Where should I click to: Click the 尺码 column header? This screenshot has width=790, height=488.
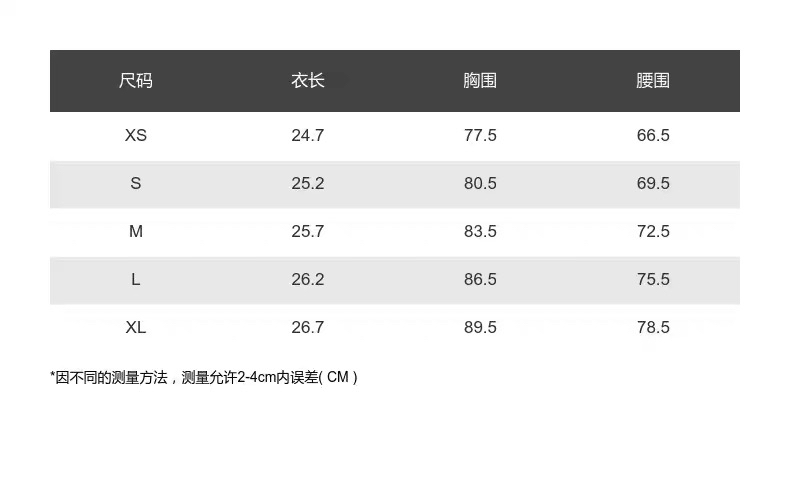click(x=136, y=81)
